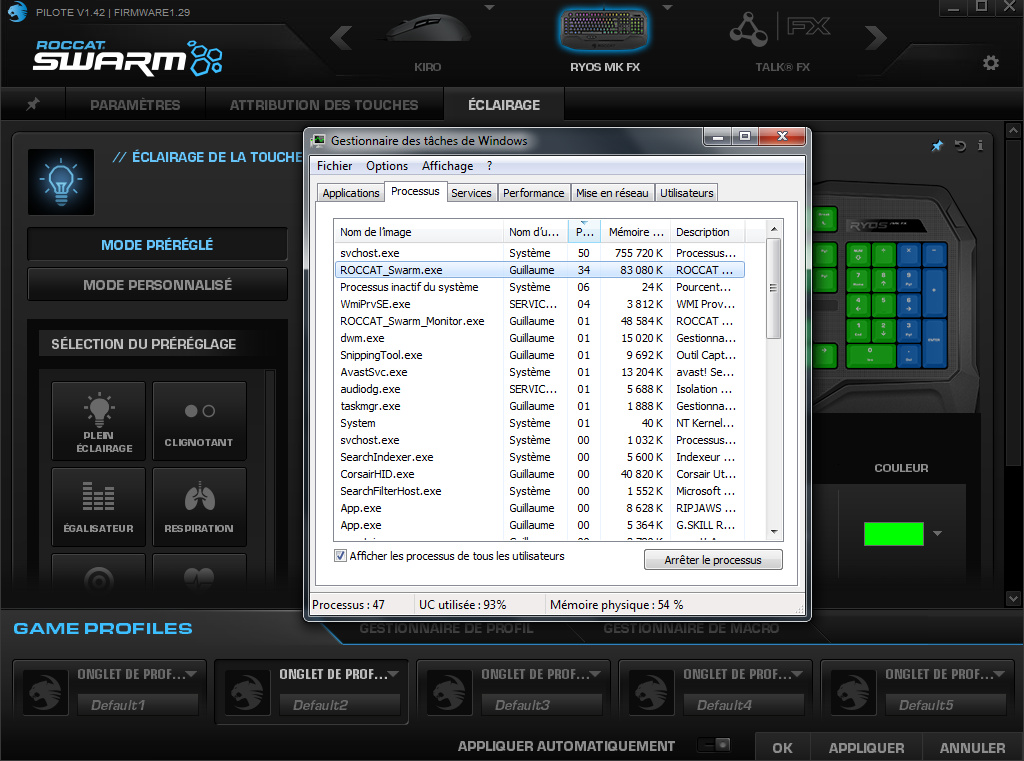Select the ROCCAT_Swarm_Monitor.exe process row
Image resolution: width=1024 pixels, height=761 pixels.
tap(539, 321)
